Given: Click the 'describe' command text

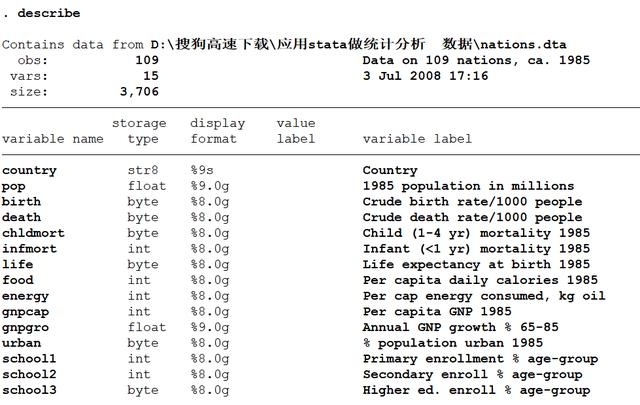Looking at the screenshot, I should click(49, 13).
